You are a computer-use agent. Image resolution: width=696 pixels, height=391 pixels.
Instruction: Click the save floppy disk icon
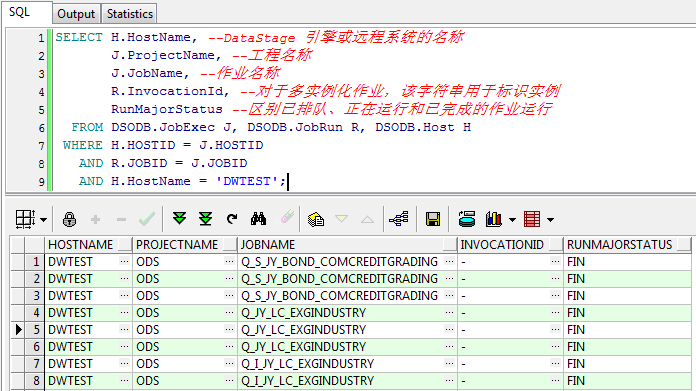(433, 219)
